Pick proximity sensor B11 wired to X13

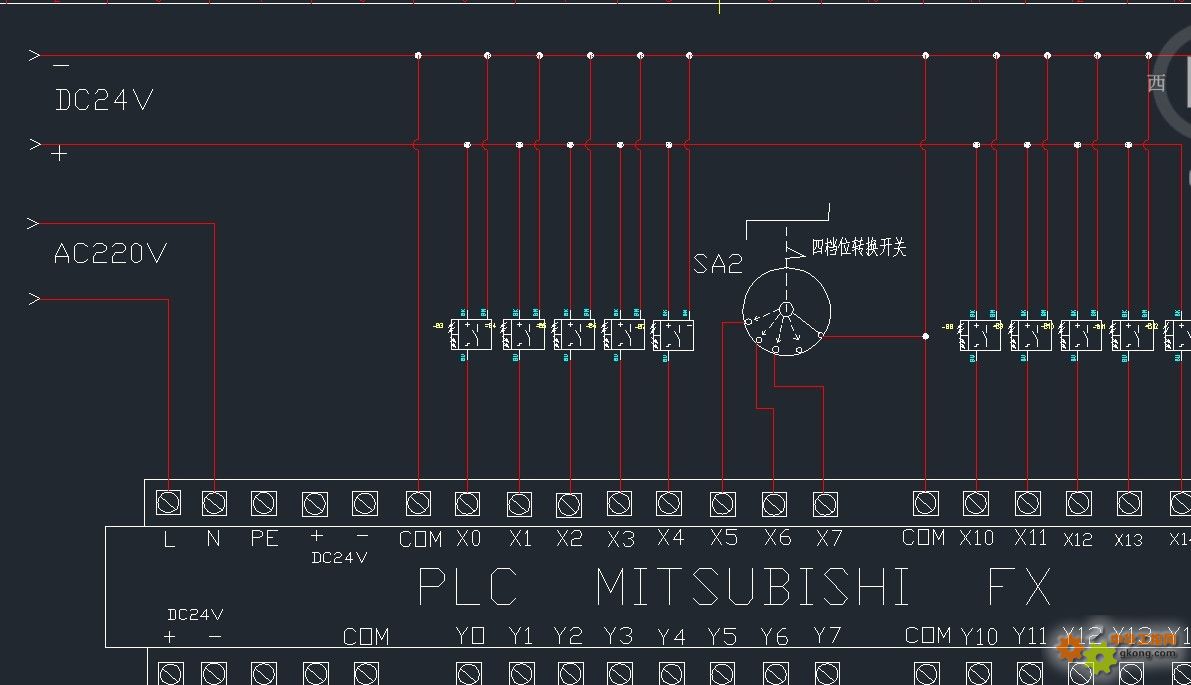(1133, 335)
